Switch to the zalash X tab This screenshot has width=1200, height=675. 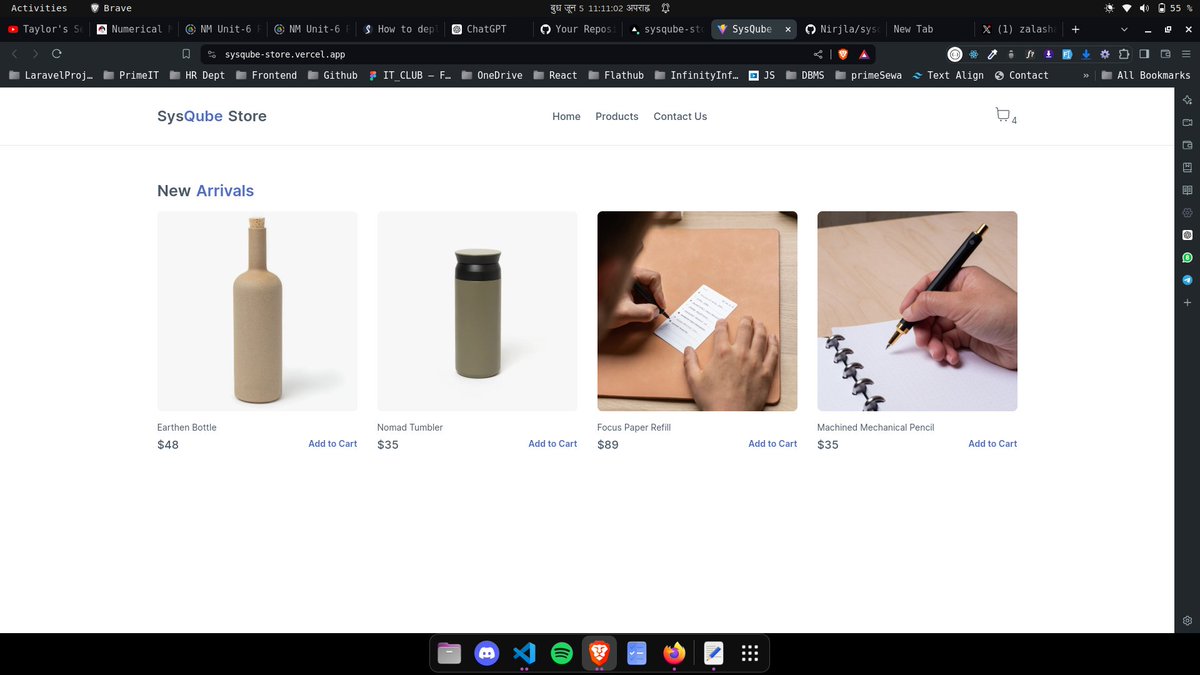tap(1018, 29)
